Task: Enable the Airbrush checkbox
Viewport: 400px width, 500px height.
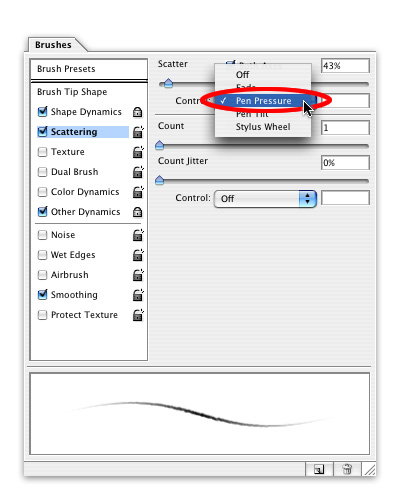Action: coord(42,275)
